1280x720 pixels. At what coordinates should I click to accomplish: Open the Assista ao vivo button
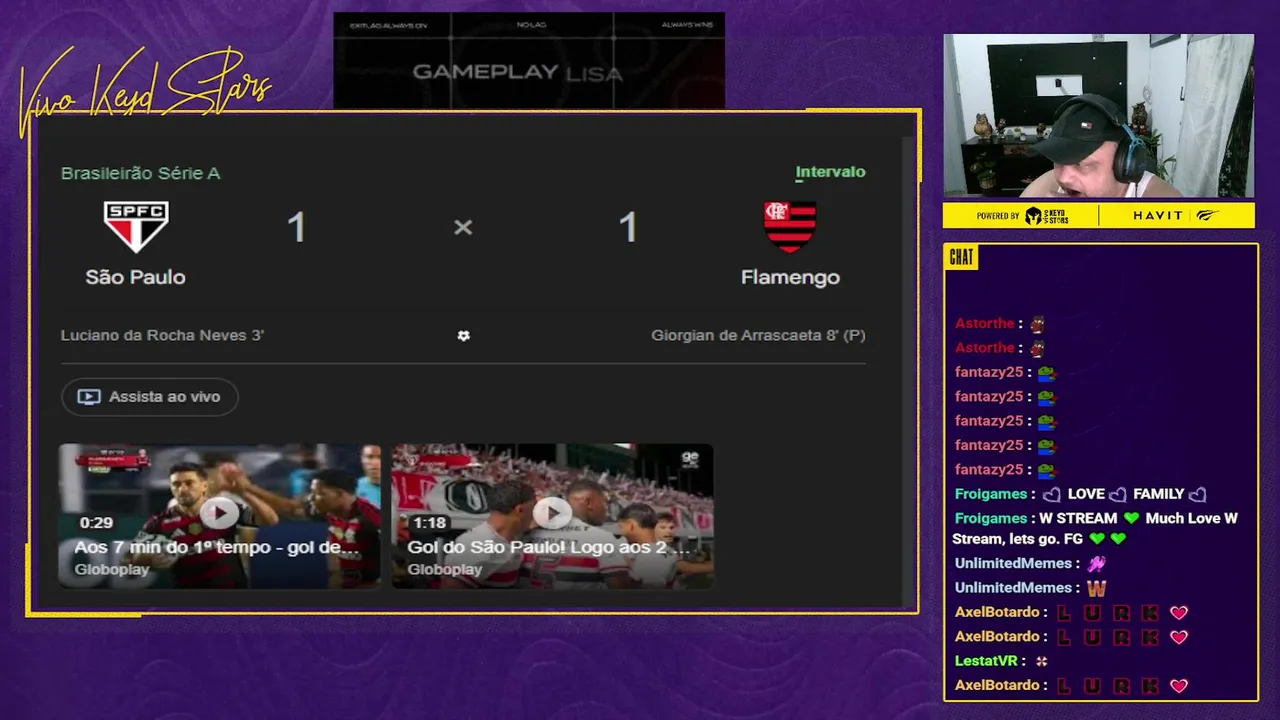click(x=149, y=397)
